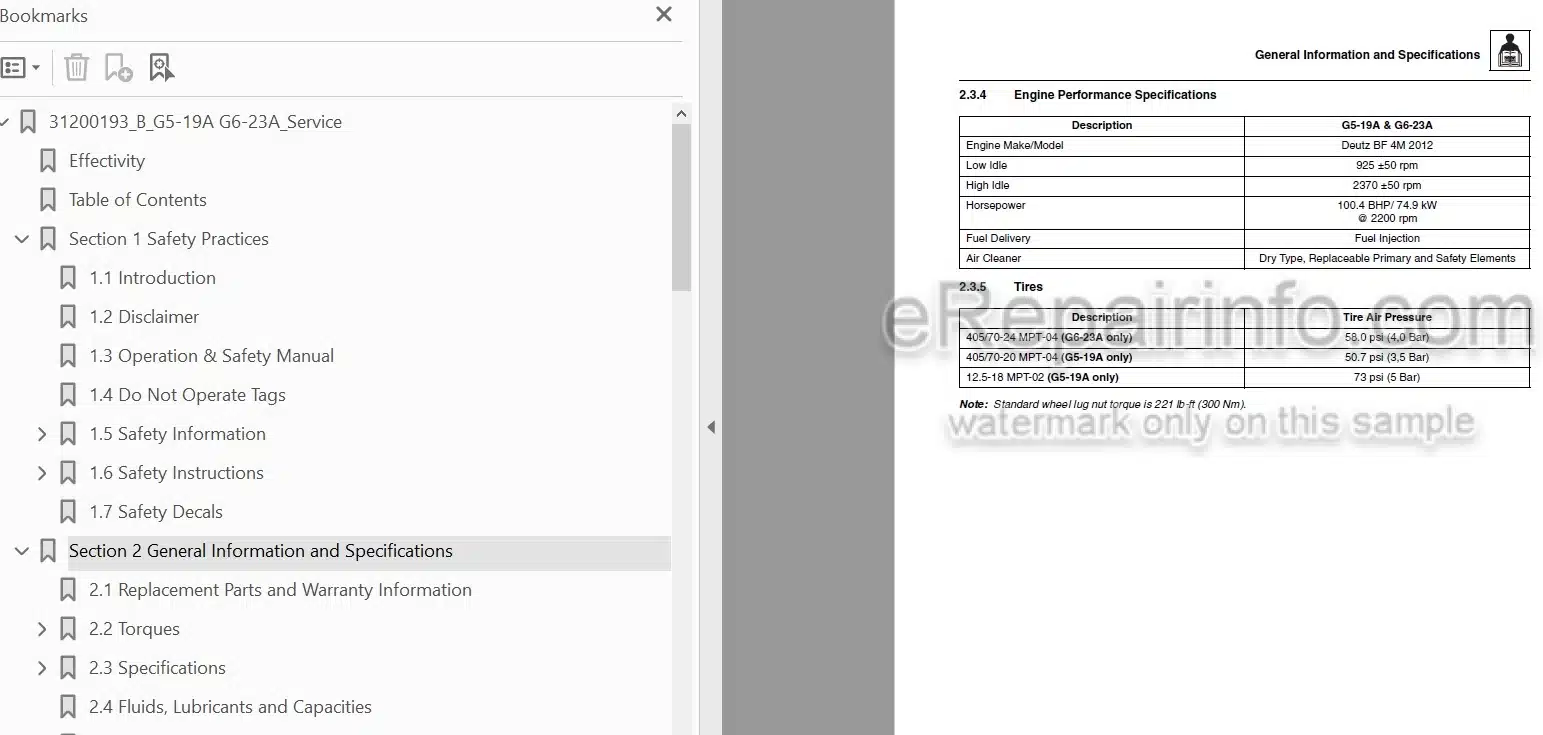Click the Low Idle 925 ±50 rpm value
This screenshot has width=1543, height=735.
(1387, 166)
